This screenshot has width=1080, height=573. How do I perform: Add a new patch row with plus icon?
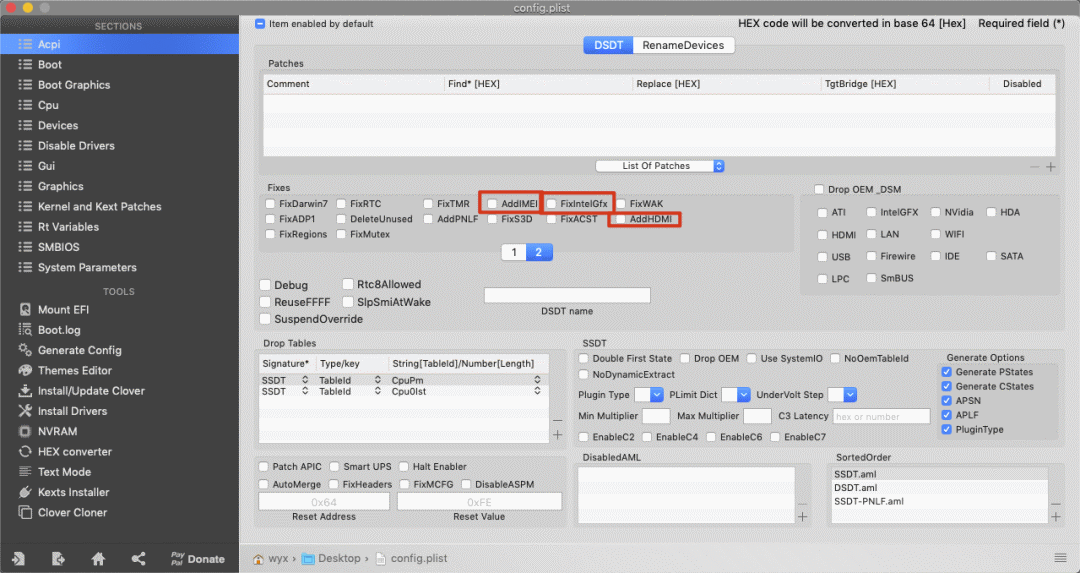point(1051,167)
